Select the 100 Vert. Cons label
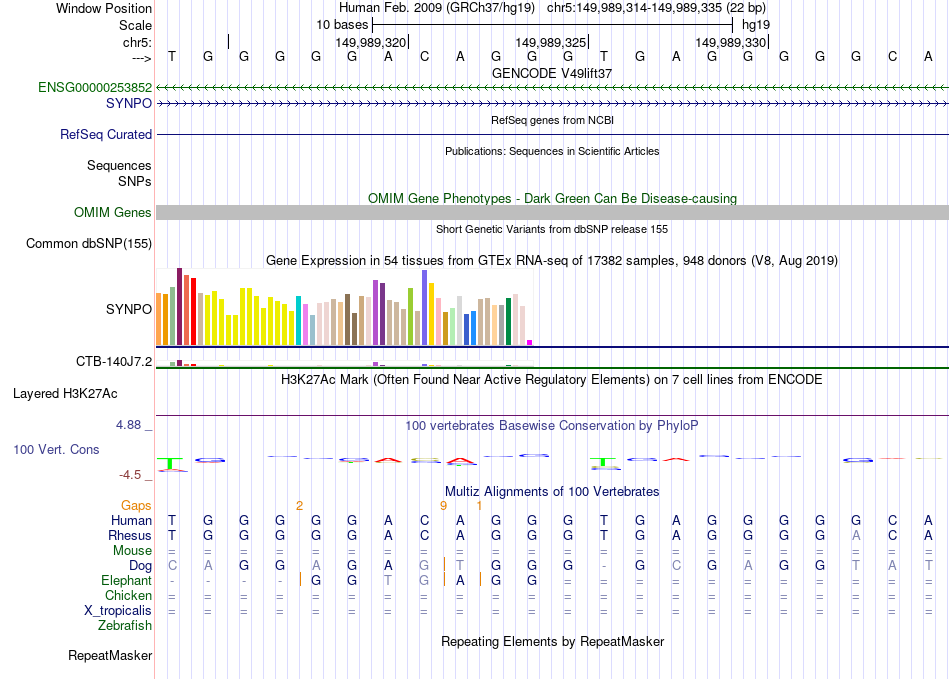The image size is (950, 679). tap(56, 449)
